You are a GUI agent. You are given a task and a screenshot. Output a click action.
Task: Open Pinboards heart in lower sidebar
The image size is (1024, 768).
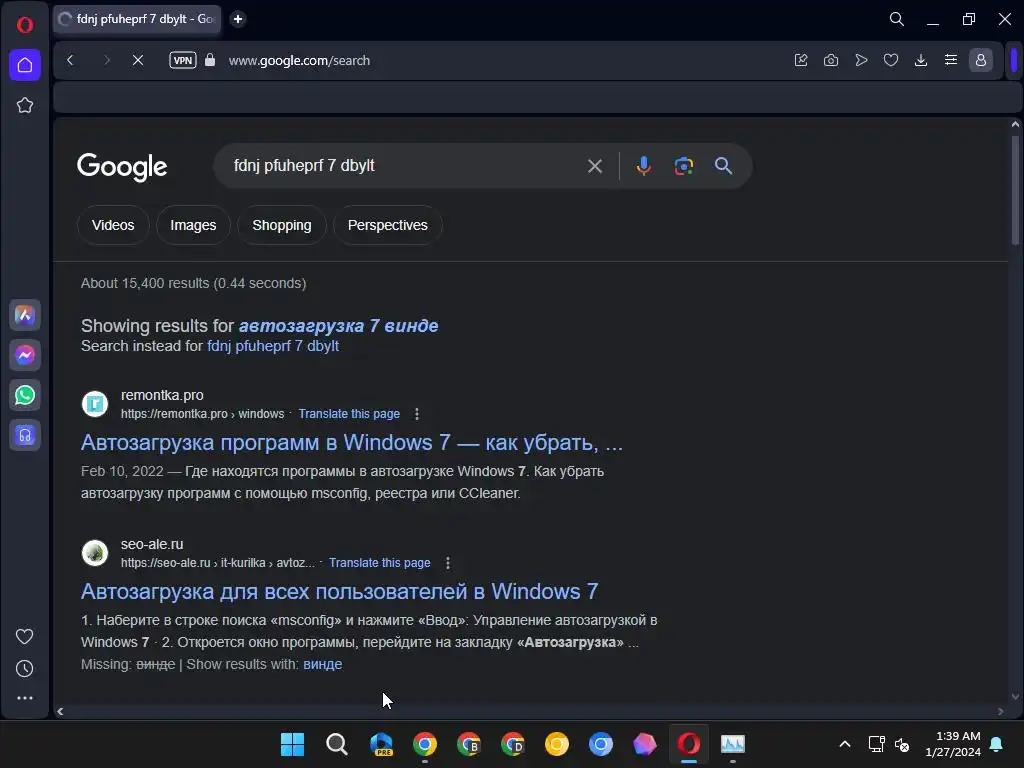25,636
